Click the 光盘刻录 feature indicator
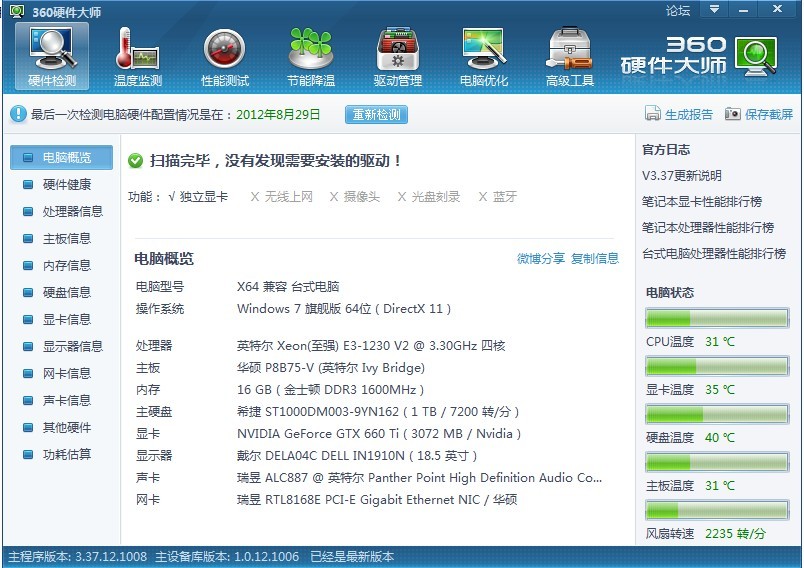The height and width of the screenshot is (568, 804). (x=429, y=197)
